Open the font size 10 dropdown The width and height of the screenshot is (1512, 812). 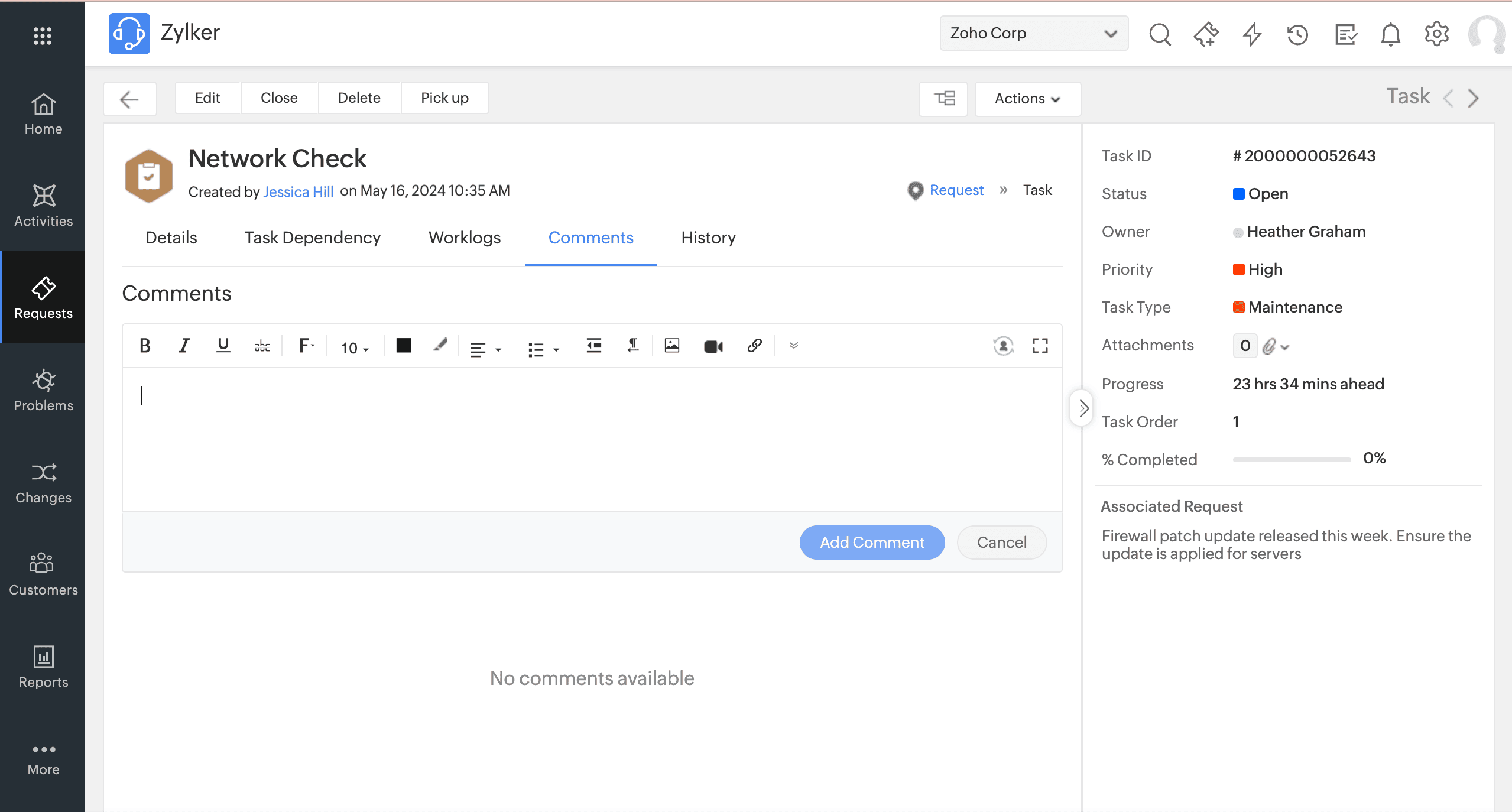click(355, 348)
